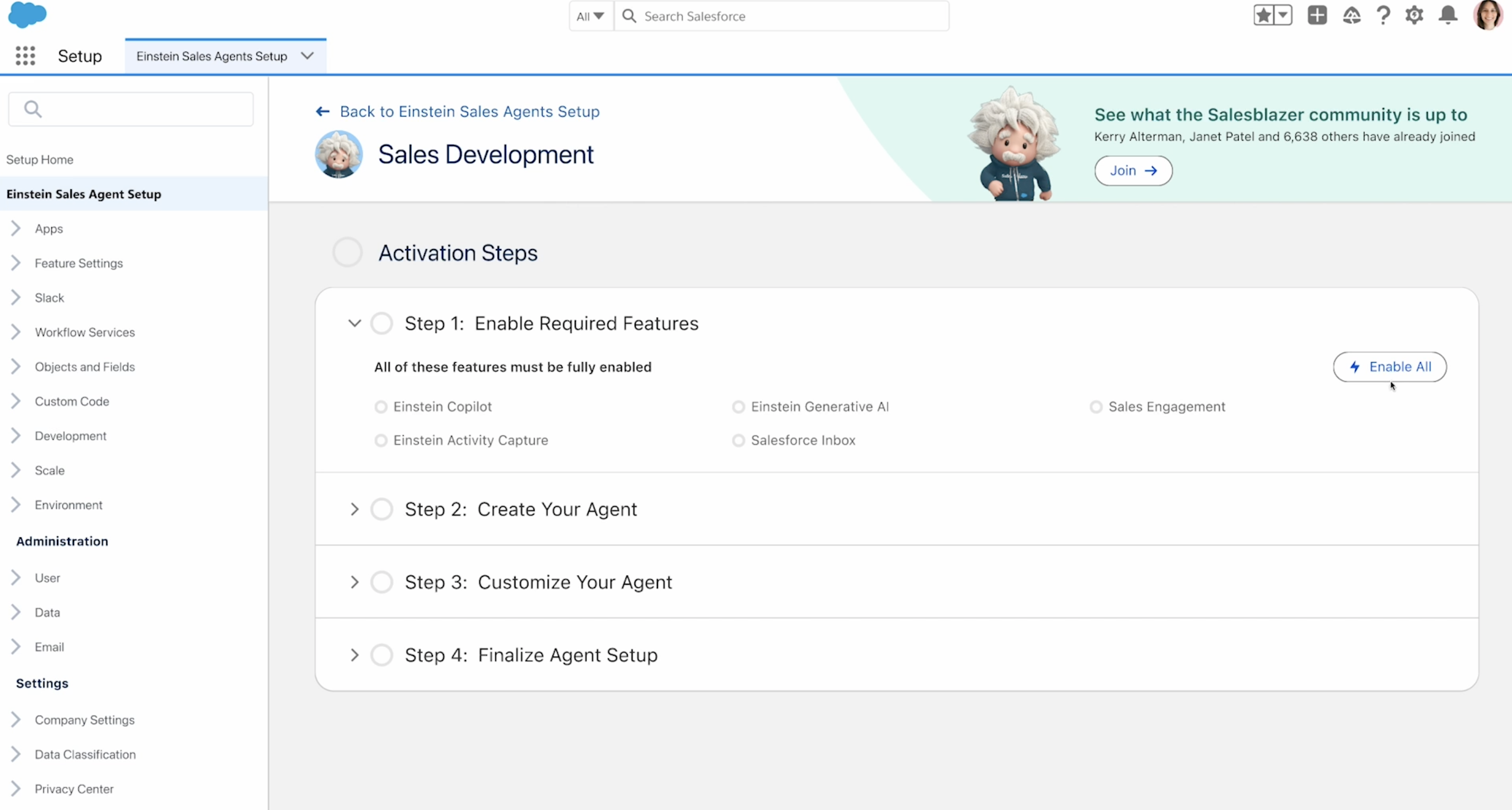Open the Trailhead guidance icon

coord(1351,15)
